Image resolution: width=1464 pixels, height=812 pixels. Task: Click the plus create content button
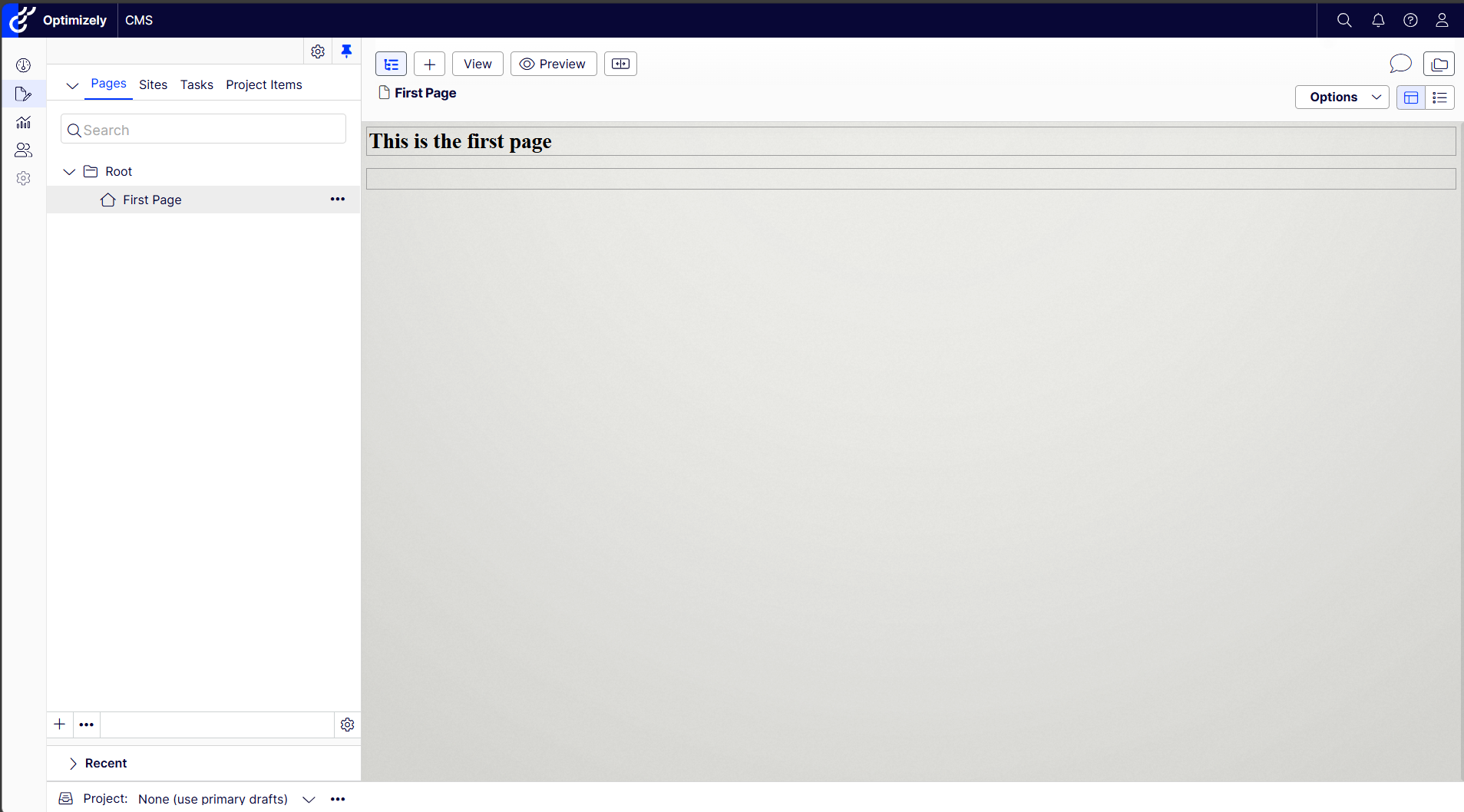click(x=429, y=64)
